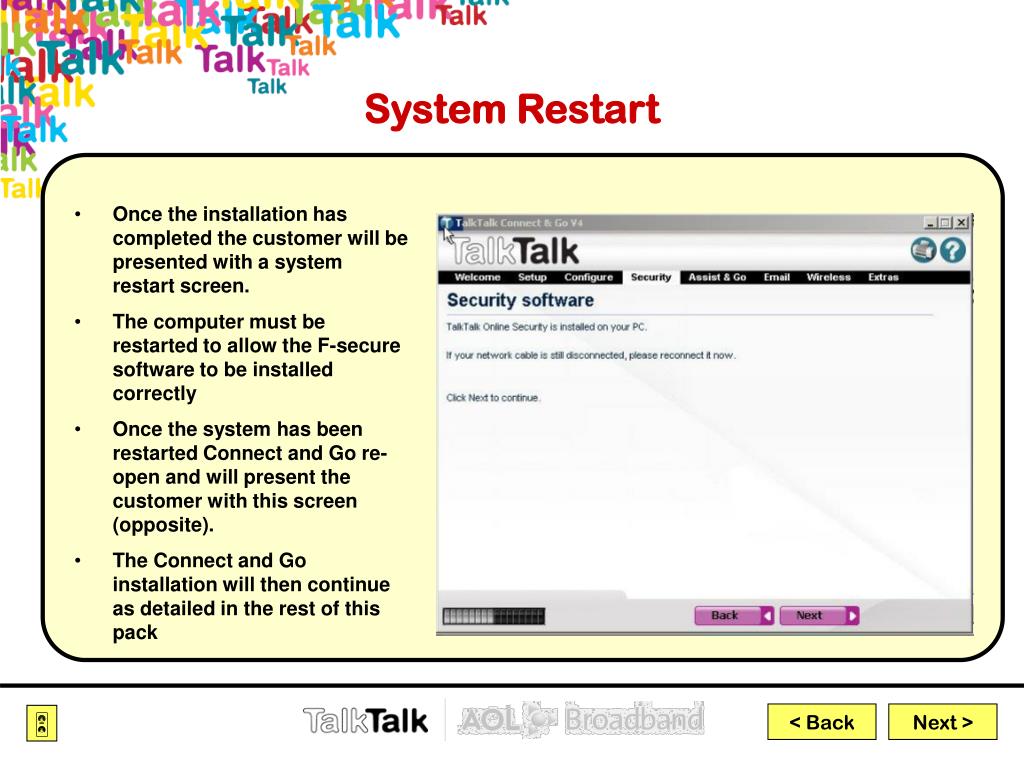Switch to the Email tab
Screen dimensions: 1024x768
tap(776, 277)
